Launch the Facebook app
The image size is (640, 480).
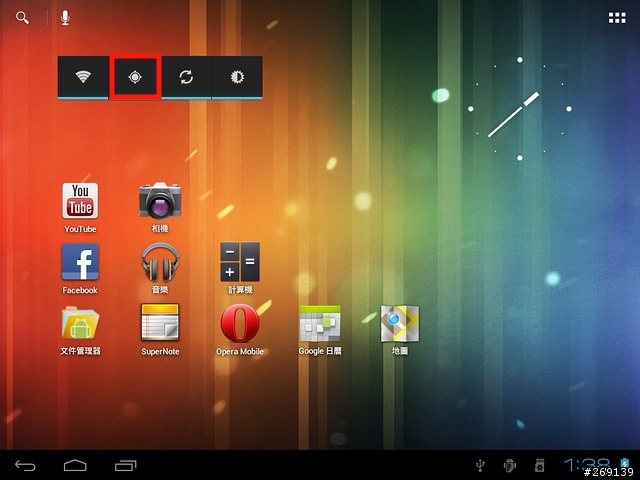point(80,269)
